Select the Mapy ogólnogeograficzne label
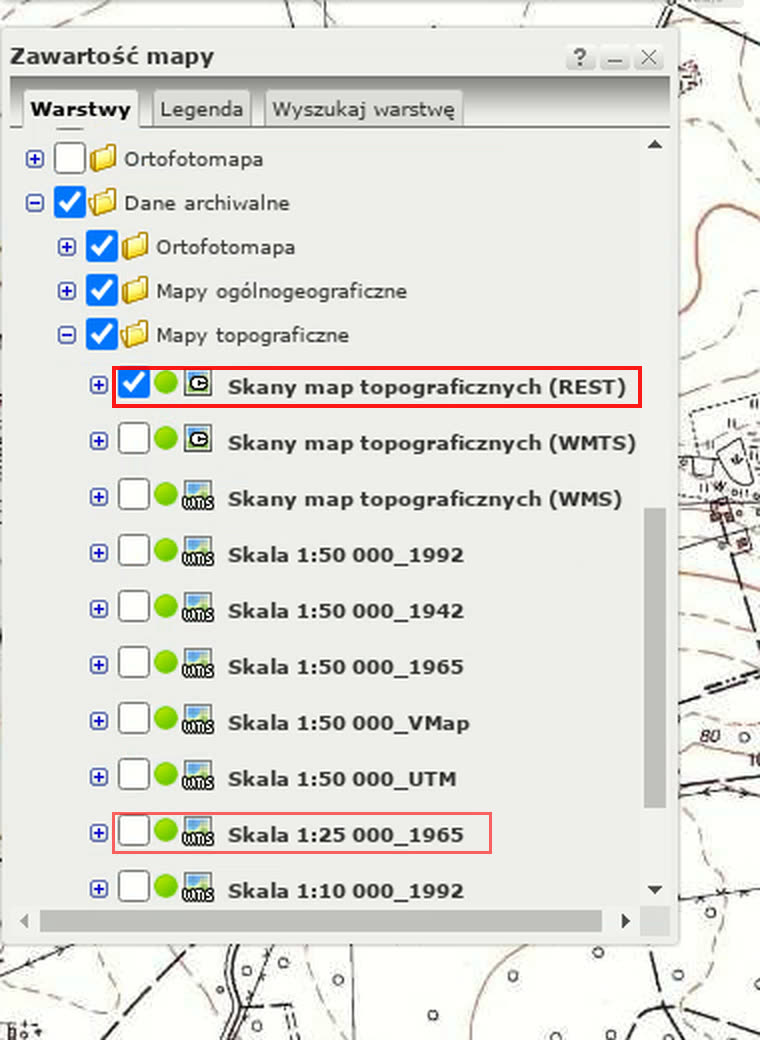The height and width of the screenshot is (1040, 760). click(281, 292)
